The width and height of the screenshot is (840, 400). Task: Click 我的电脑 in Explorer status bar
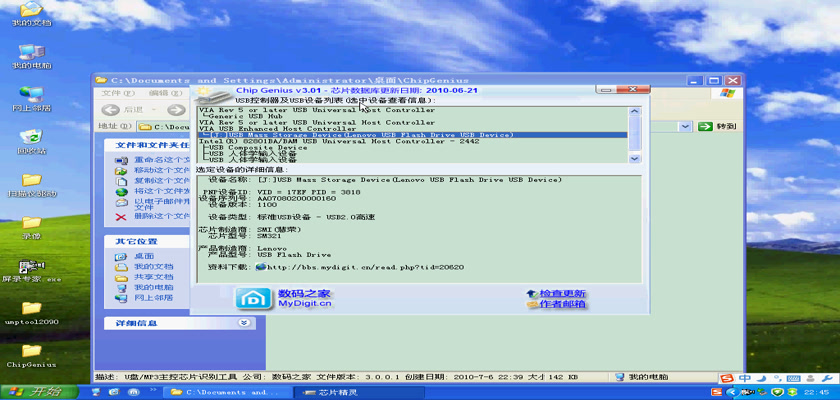tap(641, 377)
